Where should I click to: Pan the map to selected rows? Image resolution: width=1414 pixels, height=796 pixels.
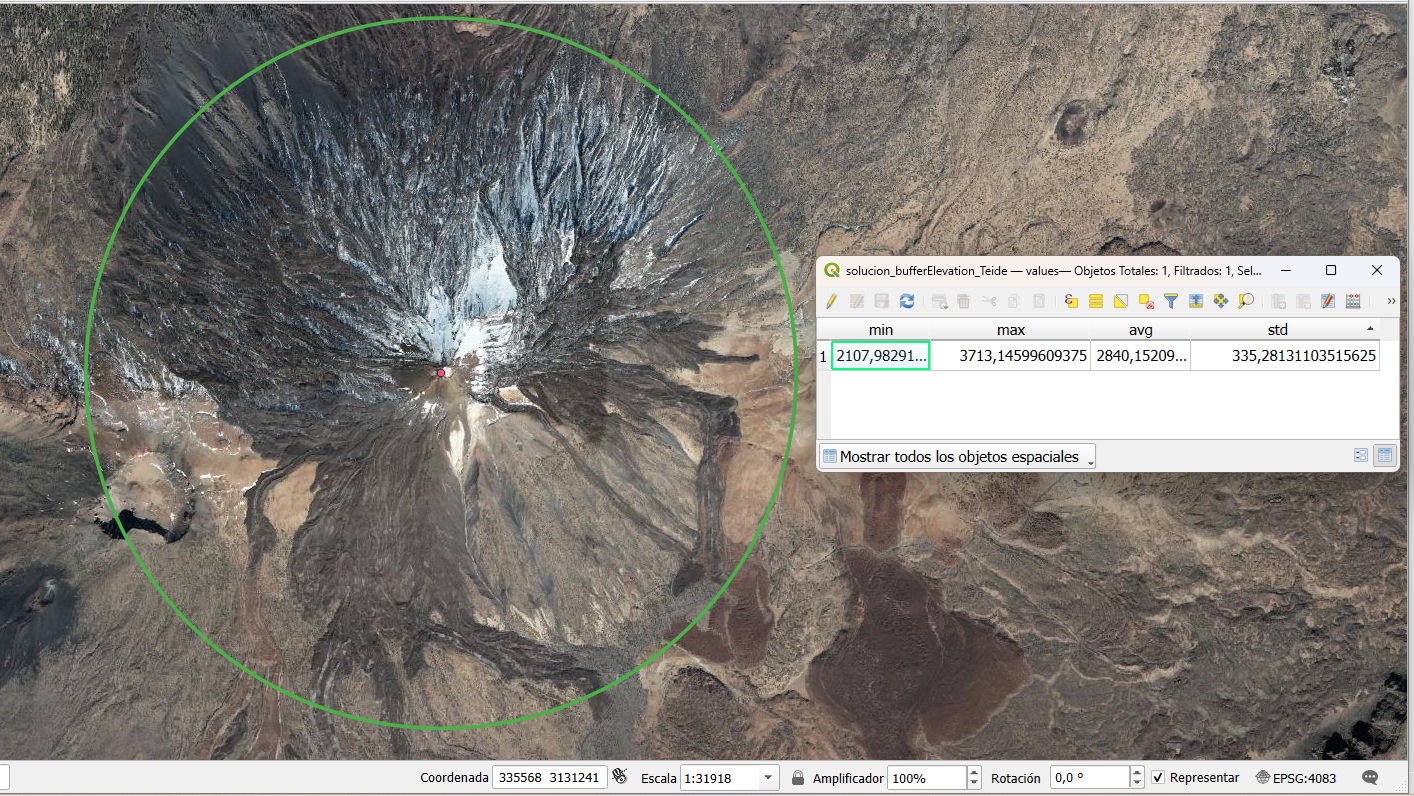[x=1221, y=301]
